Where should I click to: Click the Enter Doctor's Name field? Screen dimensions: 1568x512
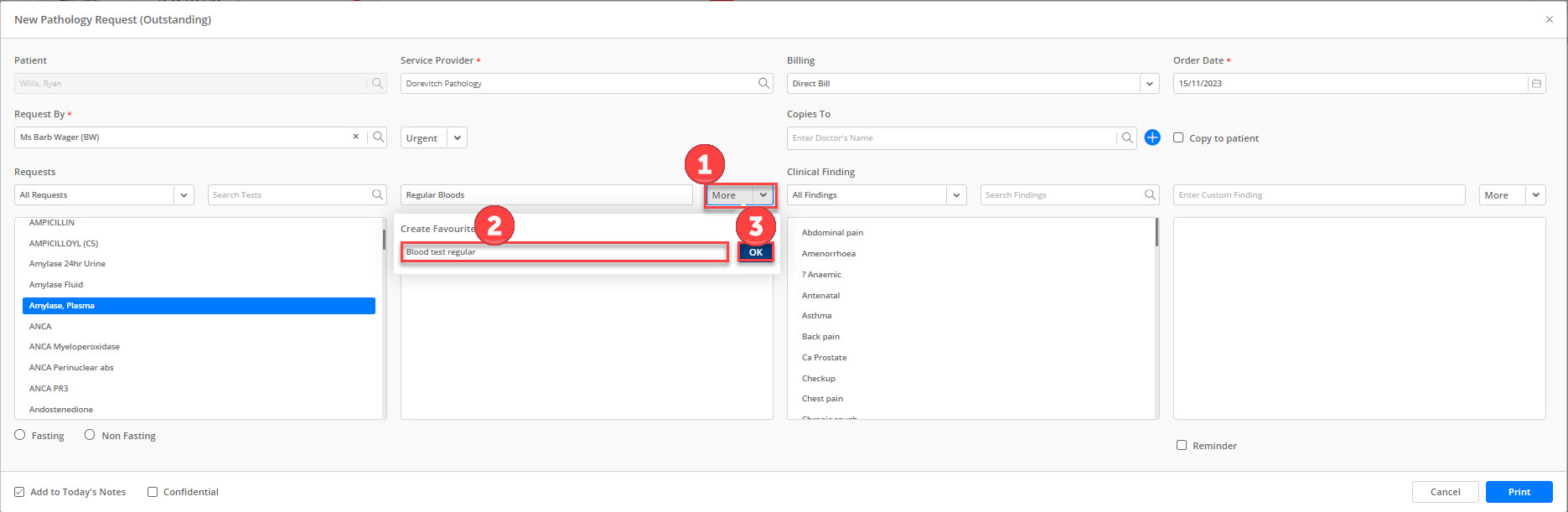[x=951, y=137]
